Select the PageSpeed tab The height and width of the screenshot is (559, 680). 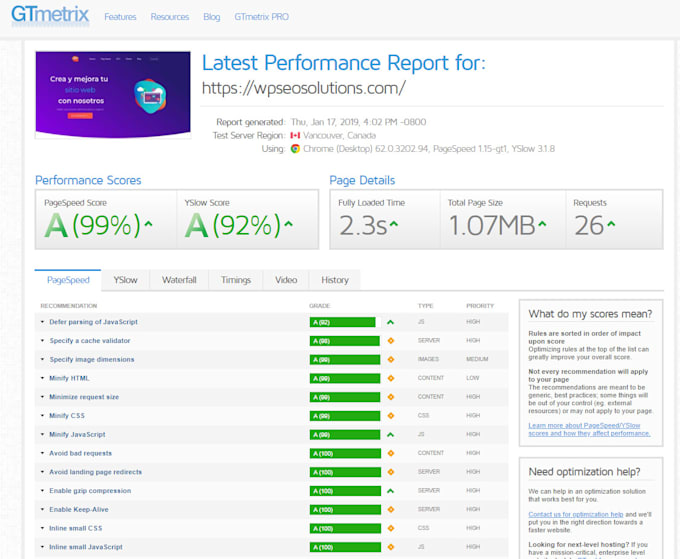point(68,280)
